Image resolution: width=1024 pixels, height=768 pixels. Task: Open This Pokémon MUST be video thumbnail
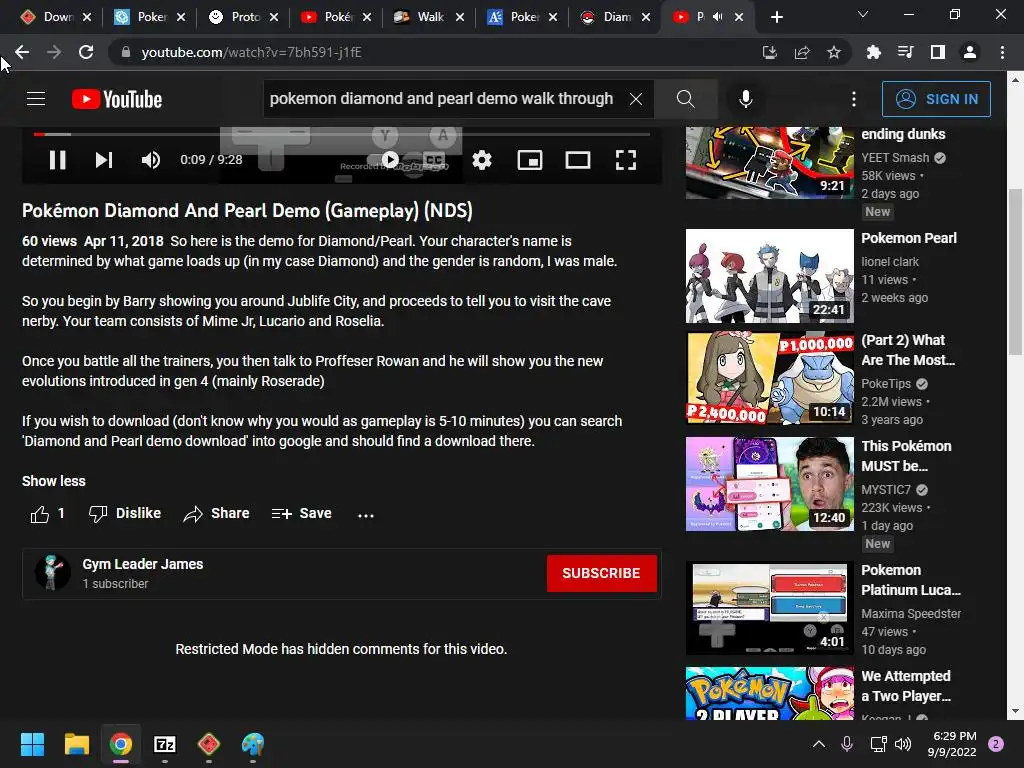[769, 484]
